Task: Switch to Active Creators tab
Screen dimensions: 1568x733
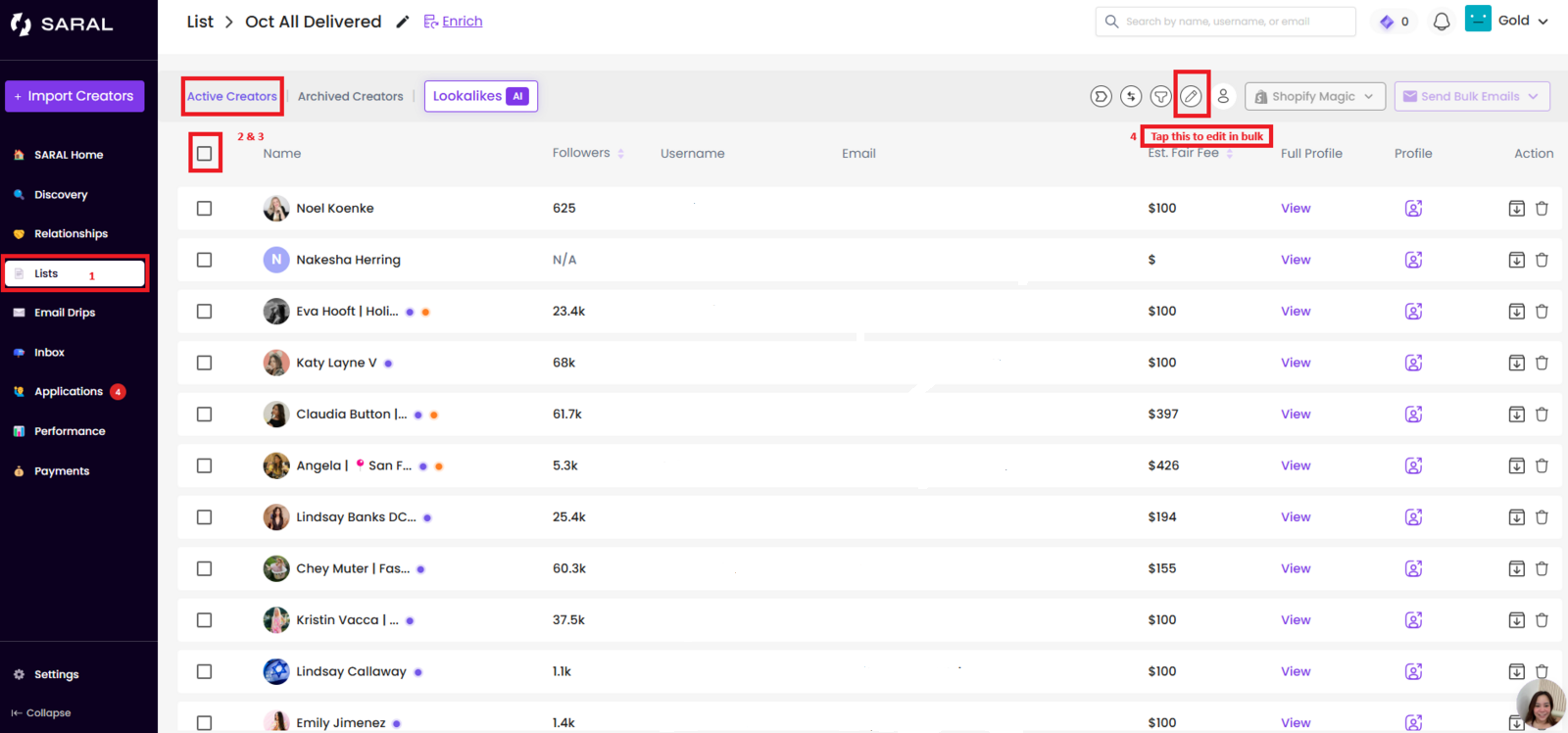Action: pos(232,96)
